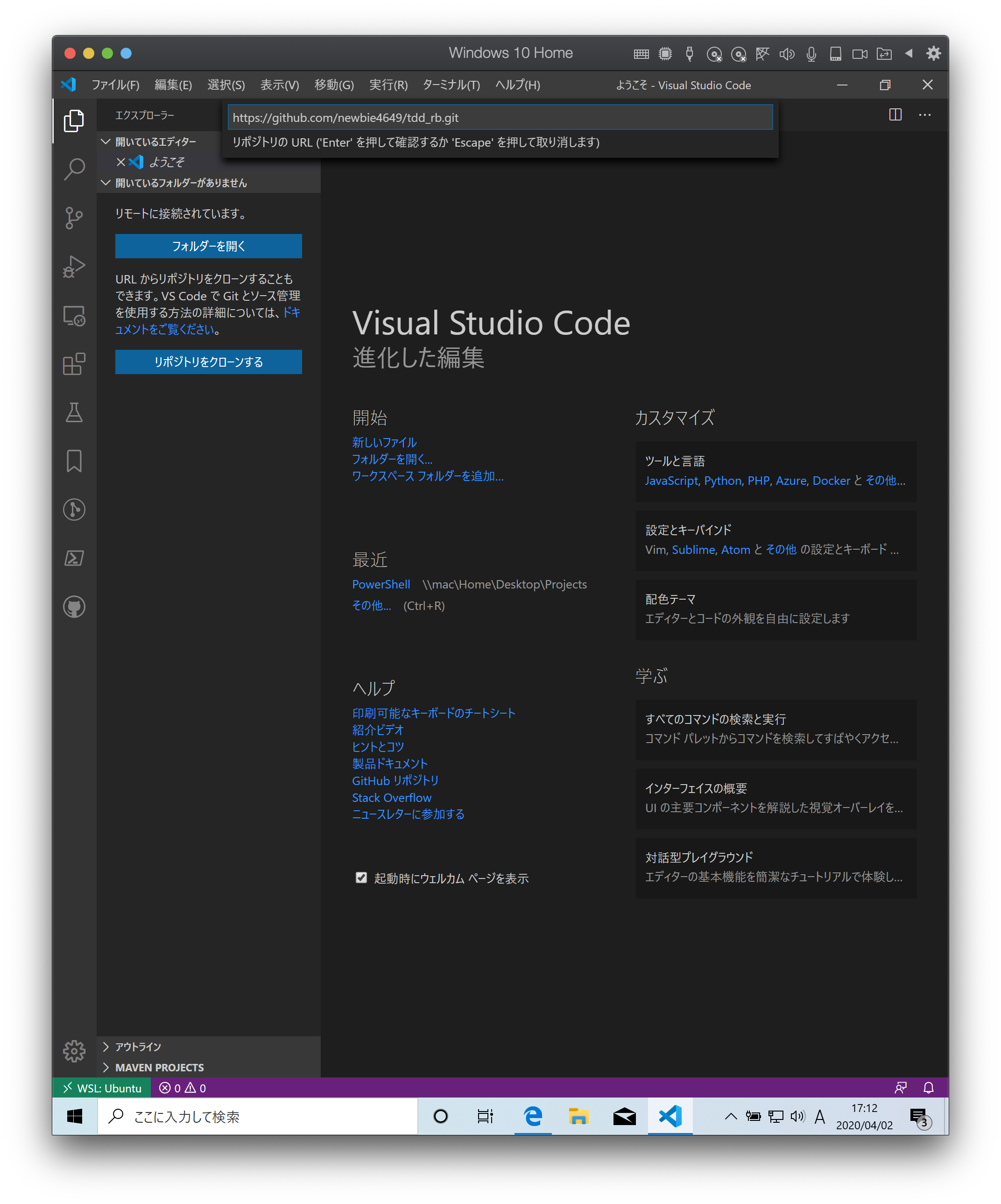Click the Manage gear icon
The image size is (1001, 1204).
click(x=74, y=1050)
